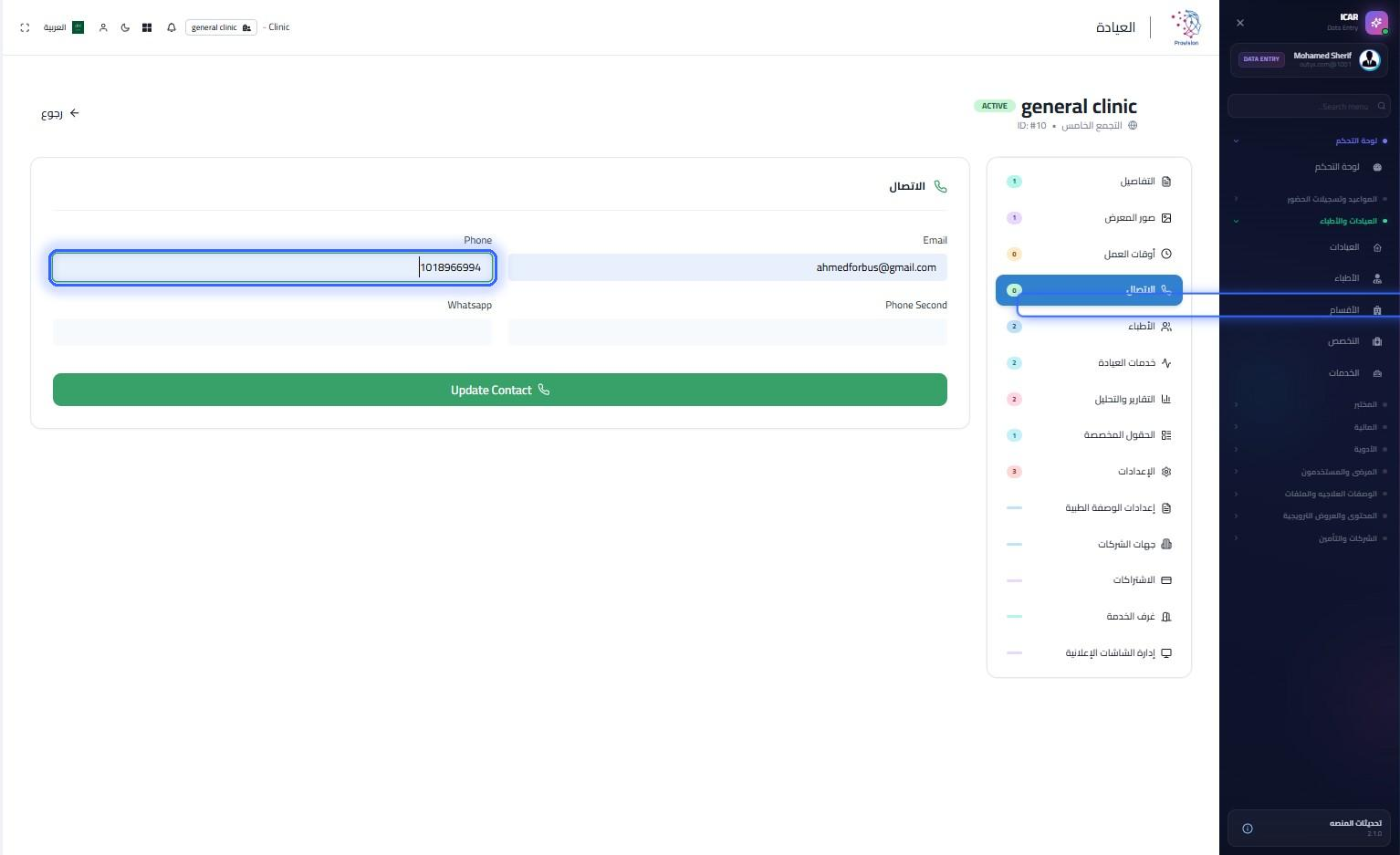Close the sidebar with X icon

(x=1239, y=23)
